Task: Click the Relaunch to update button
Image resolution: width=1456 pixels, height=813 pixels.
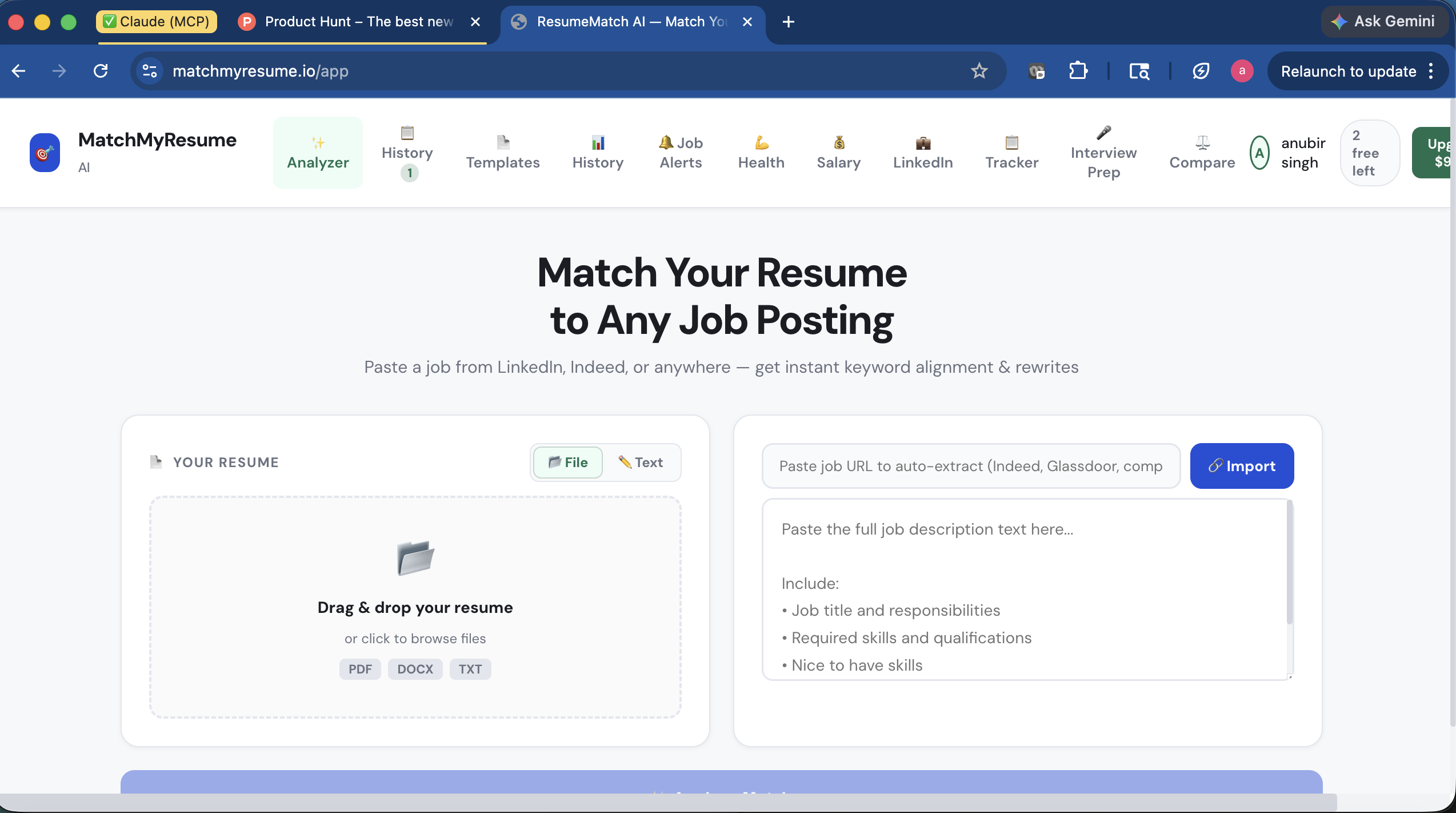Action: coord(1347,71)
